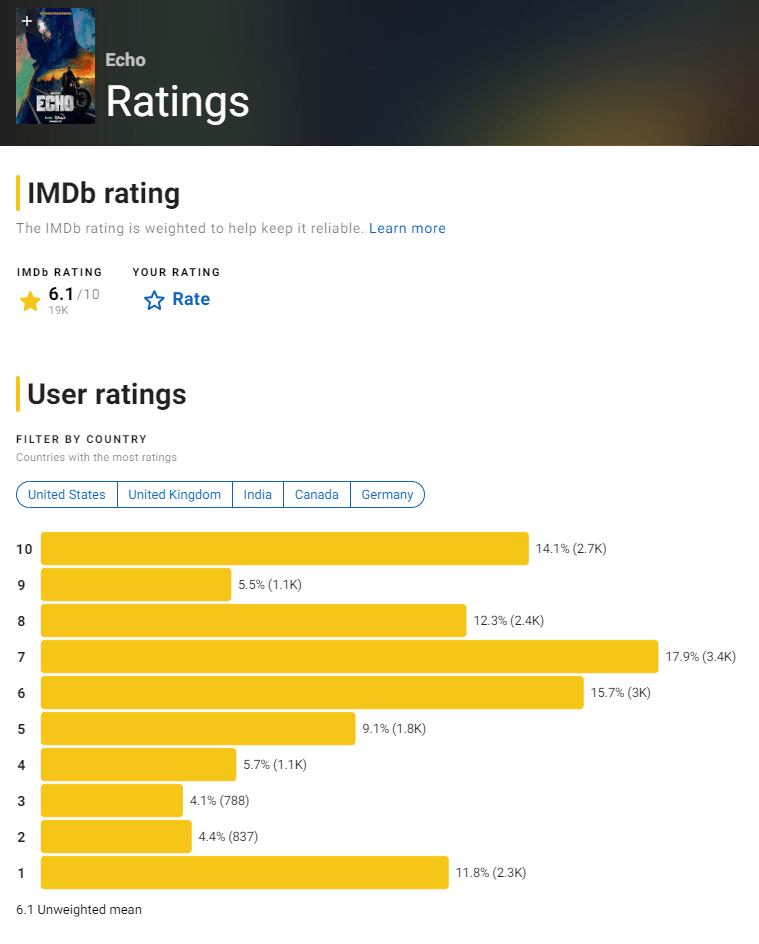This screenshot has height=944, width=759.
Task: Select the Canada country filter
Action: coord(317,495)
